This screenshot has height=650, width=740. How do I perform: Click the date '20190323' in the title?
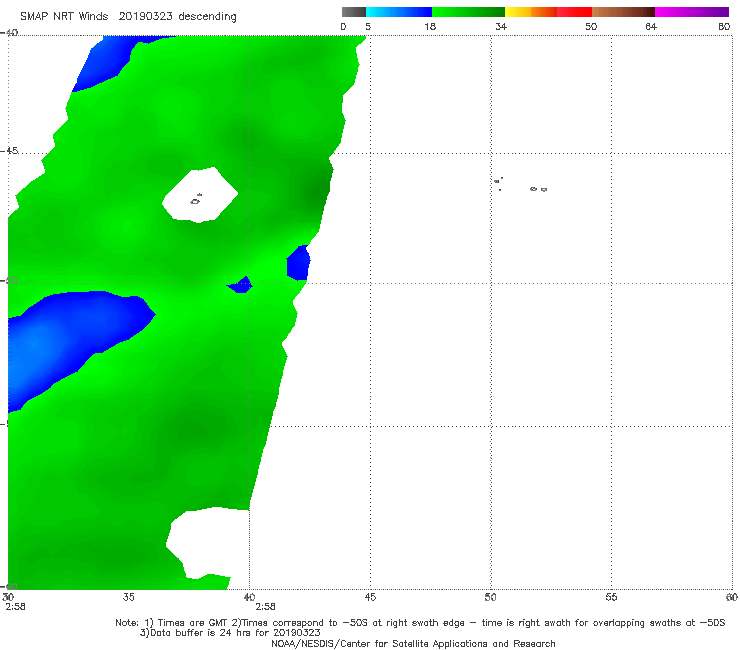coord(145,17)
